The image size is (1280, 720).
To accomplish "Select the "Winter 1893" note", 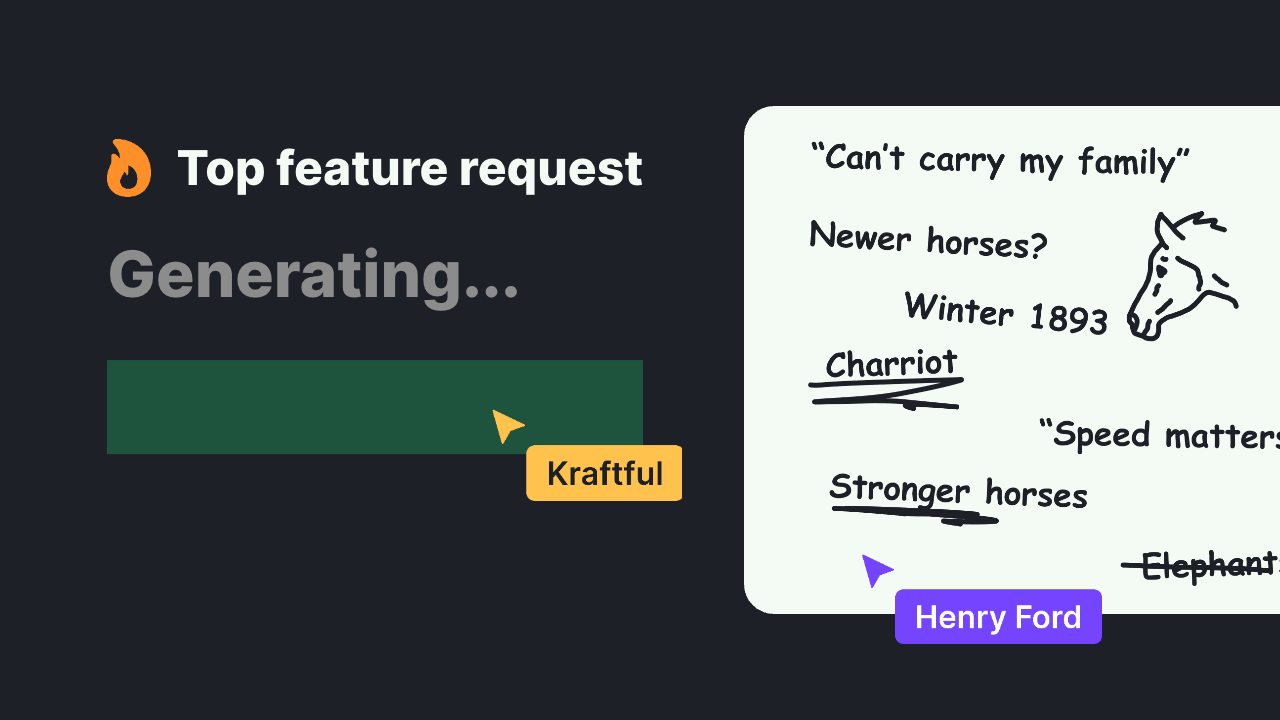I will click(1006, 313).
